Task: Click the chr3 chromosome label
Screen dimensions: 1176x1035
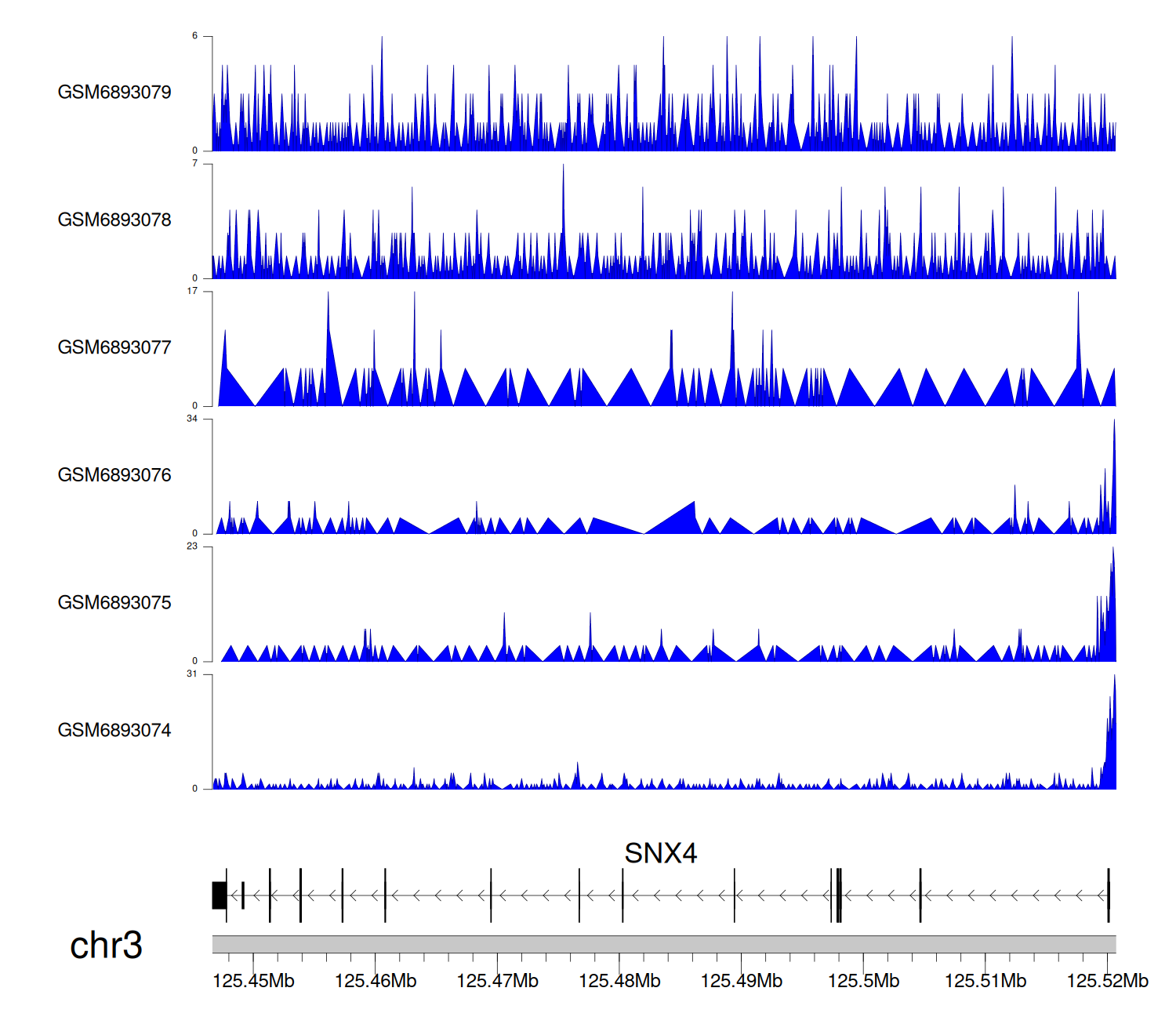Action: point(106,946)
